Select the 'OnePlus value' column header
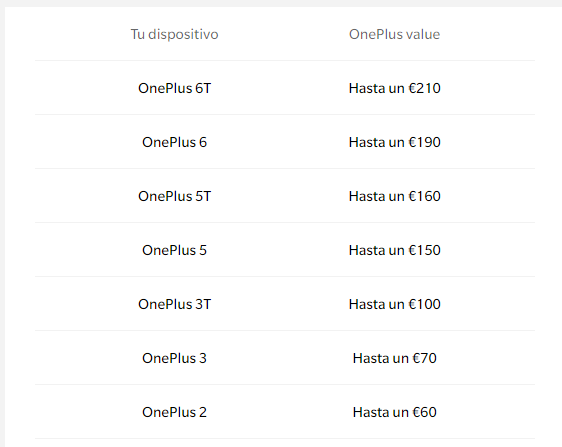562x447 pixels. [x=395, y=34]
